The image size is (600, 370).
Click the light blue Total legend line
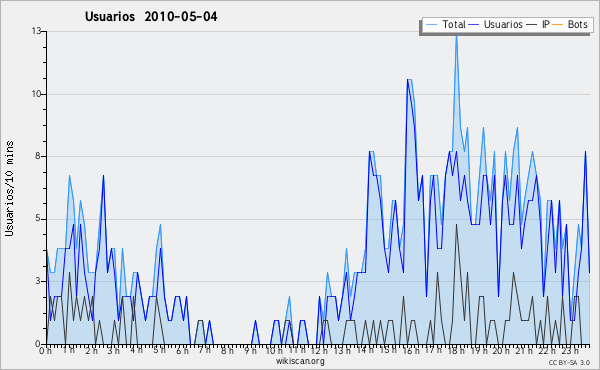pos(431,25)
